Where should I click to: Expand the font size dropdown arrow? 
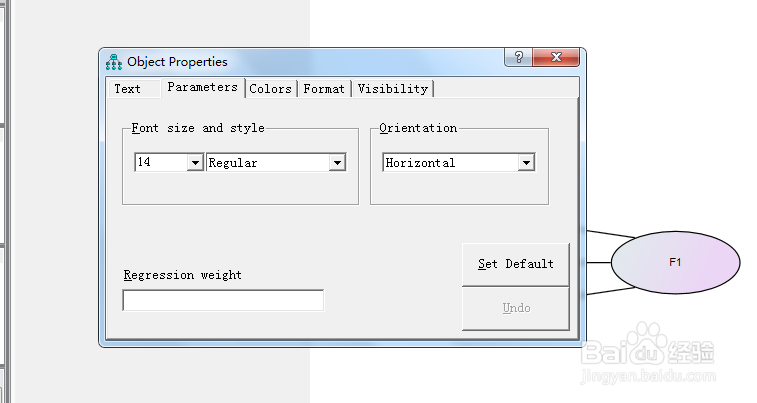(x=195, y=163)
